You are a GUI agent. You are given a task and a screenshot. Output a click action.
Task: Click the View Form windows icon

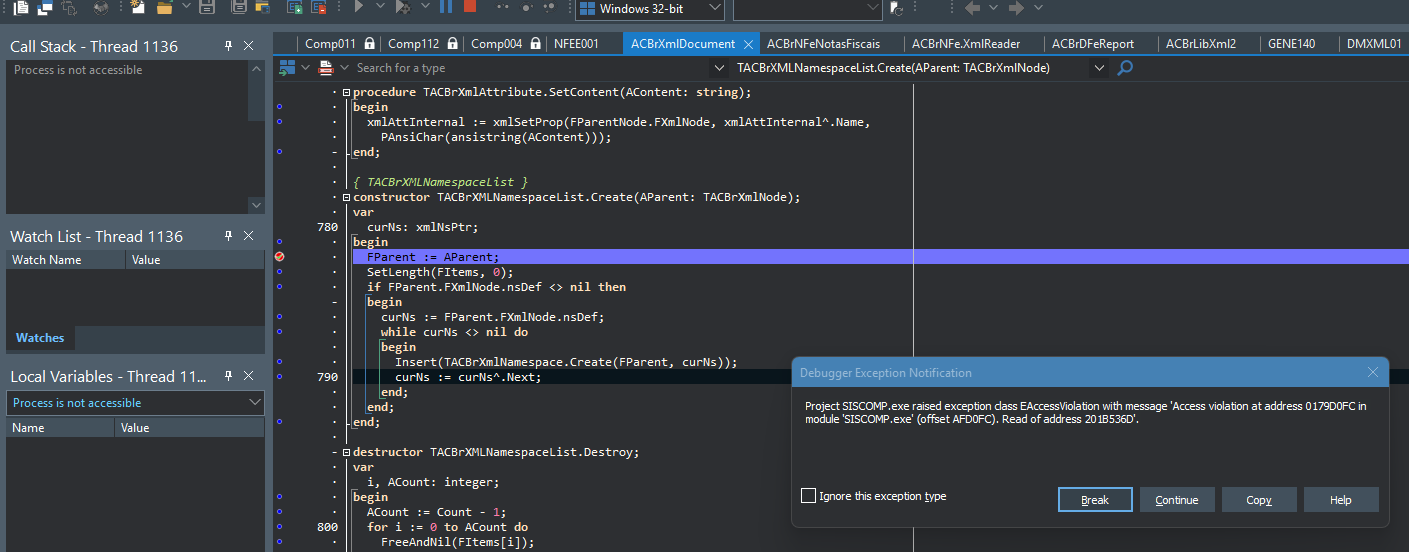(x=45, y=8)
